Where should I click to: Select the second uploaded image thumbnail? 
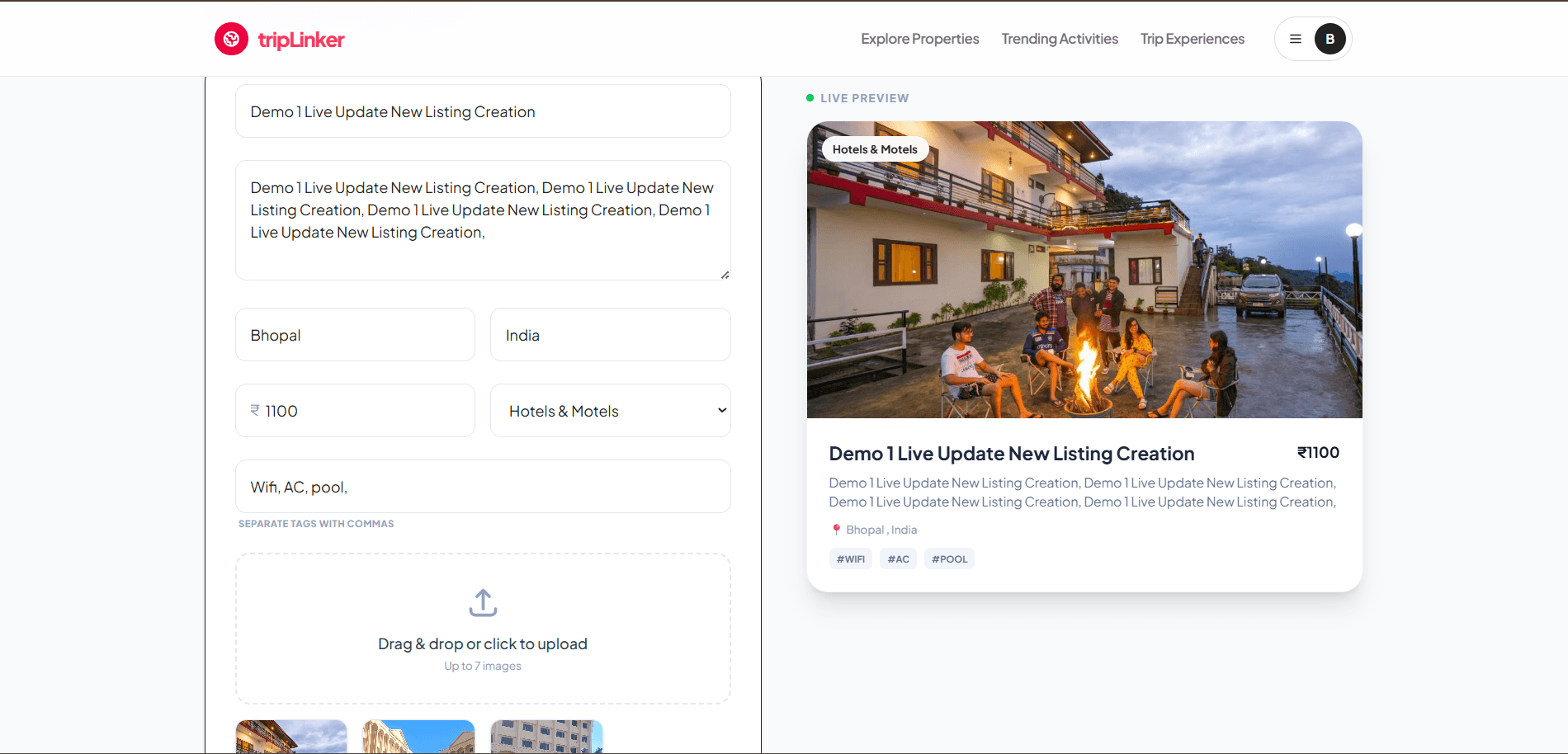point(419,737)
